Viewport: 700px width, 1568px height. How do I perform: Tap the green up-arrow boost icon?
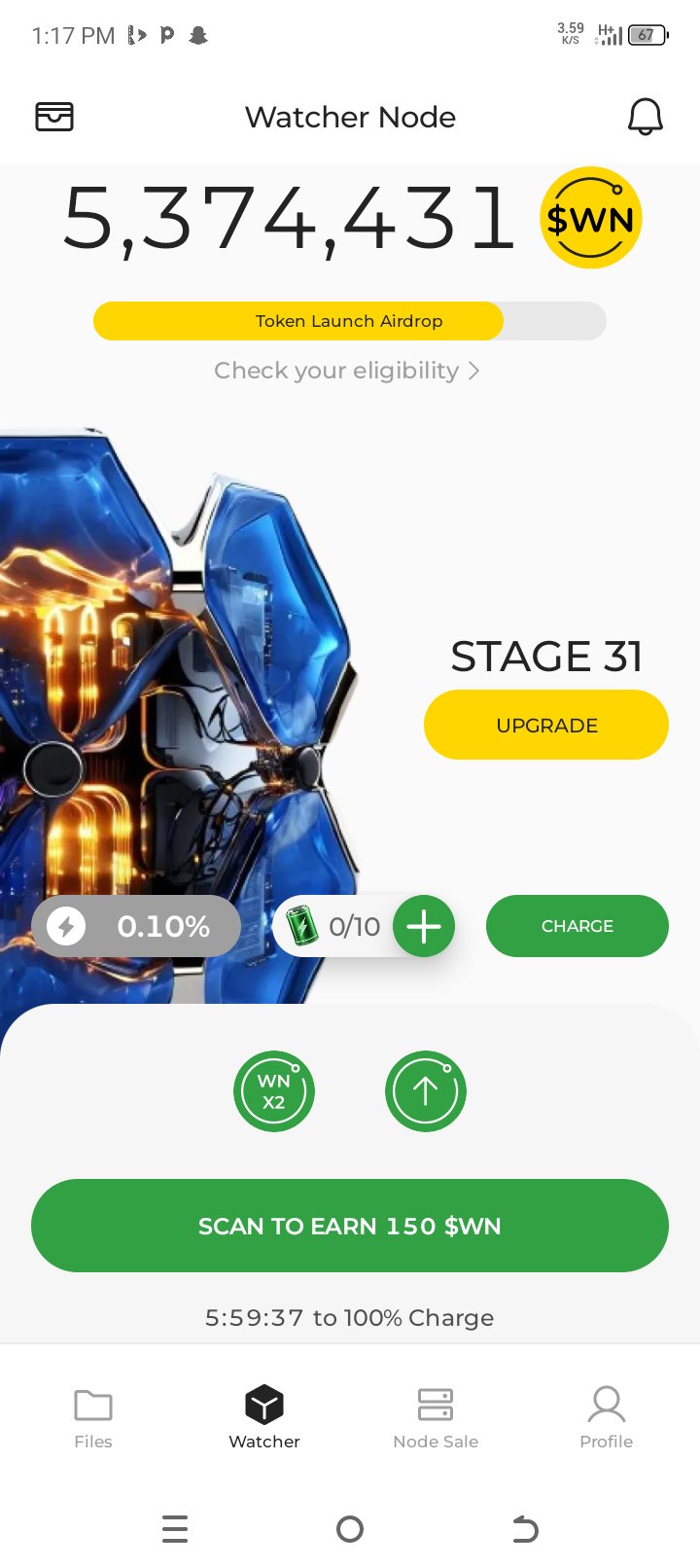(x=426, y=1091)
